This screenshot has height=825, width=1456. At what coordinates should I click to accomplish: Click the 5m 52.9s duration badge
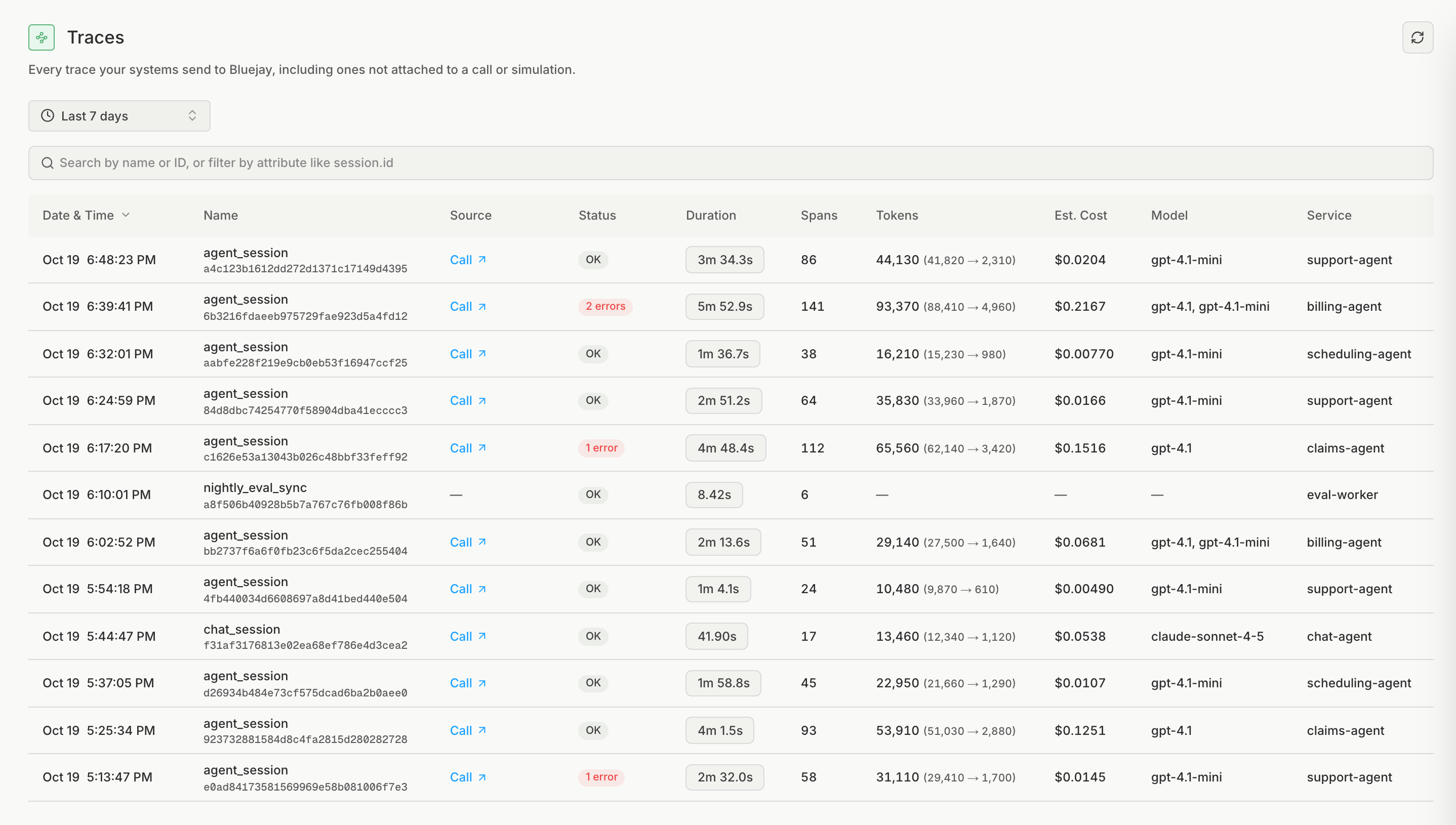[724, 307]
